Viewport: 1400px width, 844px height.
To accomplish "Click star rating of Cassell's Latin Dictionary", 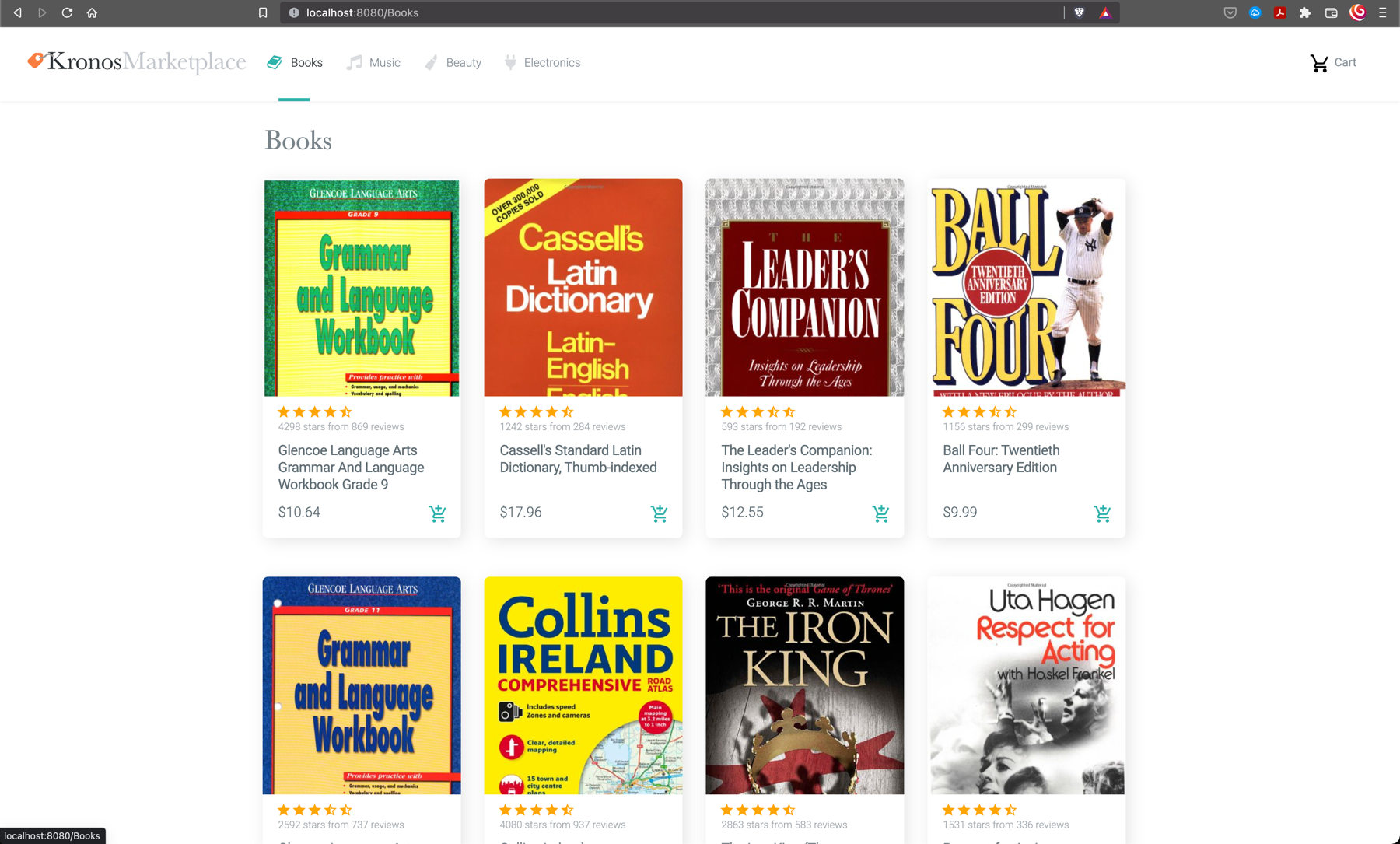I will [537, 412].
